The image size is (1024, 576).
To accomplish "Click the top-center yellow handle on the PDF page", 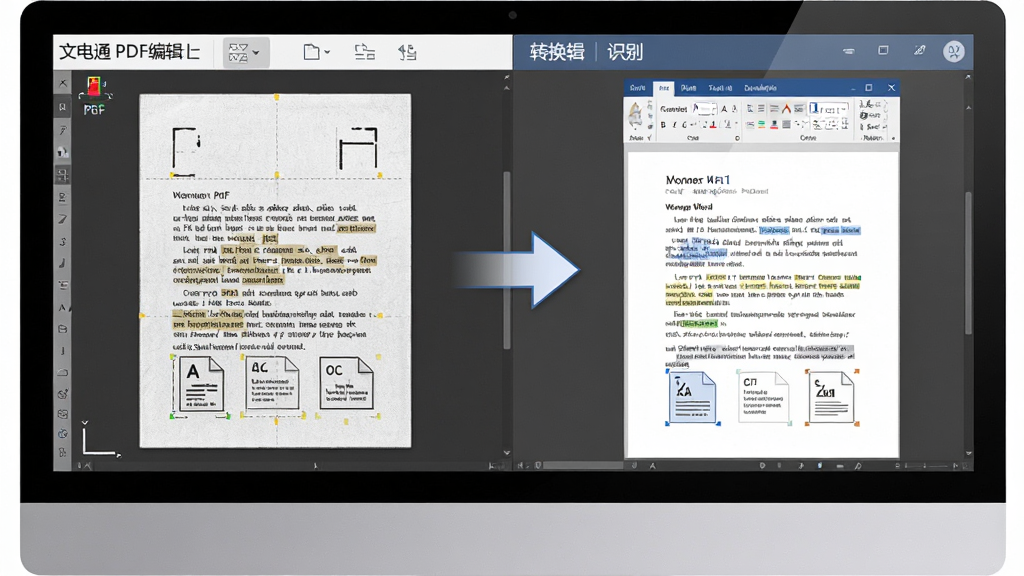I will click(277, 97).
